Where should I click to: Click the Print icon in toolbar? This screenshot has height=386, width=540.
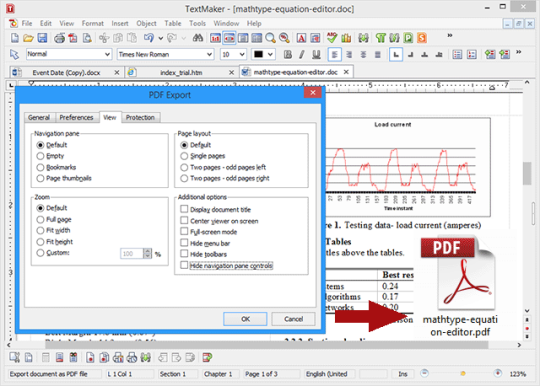pos(59,38)
